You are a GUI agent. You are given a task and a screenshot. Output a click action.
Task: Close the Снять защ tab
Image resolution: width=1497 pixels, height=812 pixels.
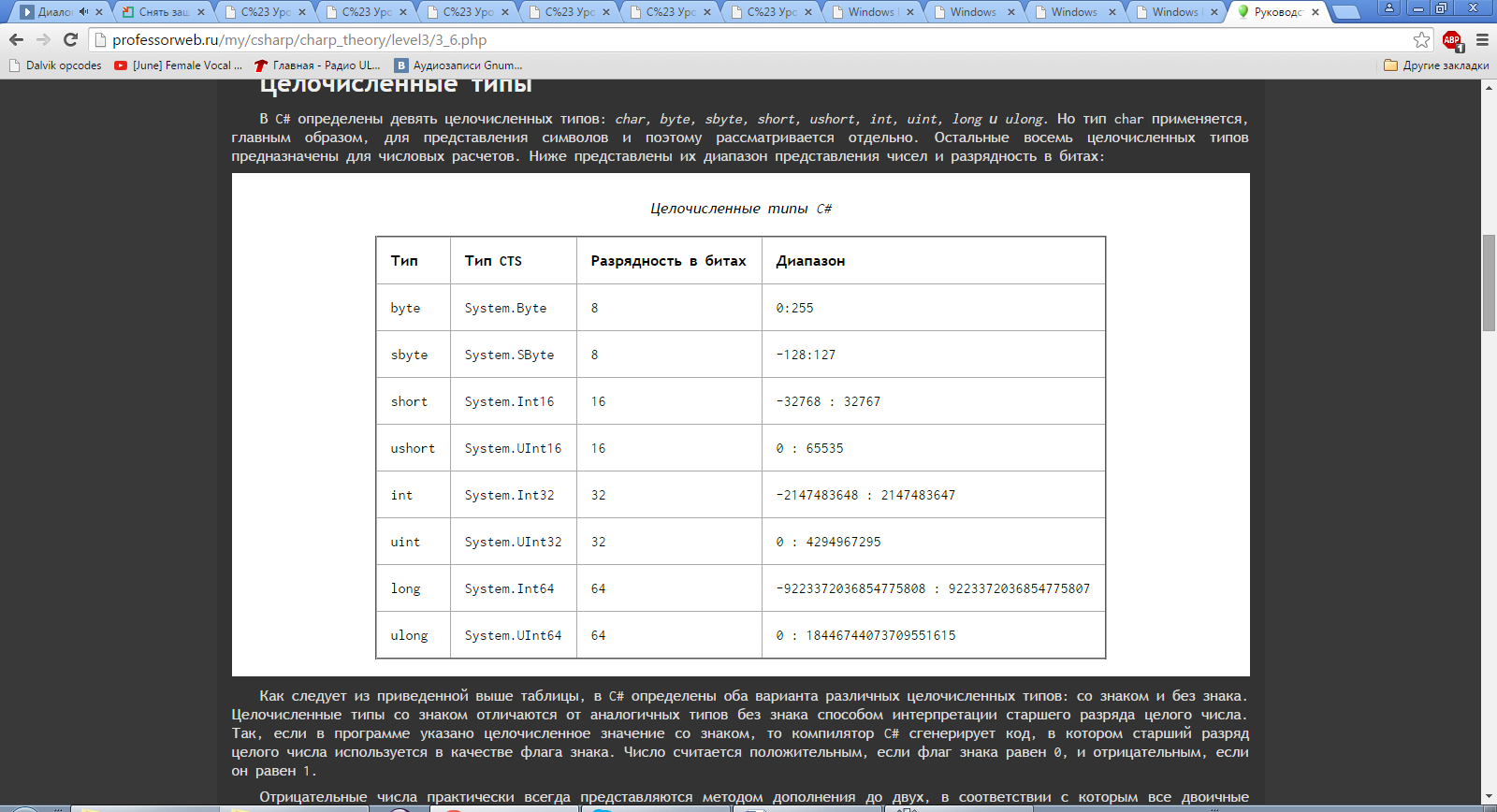point(201,12)
